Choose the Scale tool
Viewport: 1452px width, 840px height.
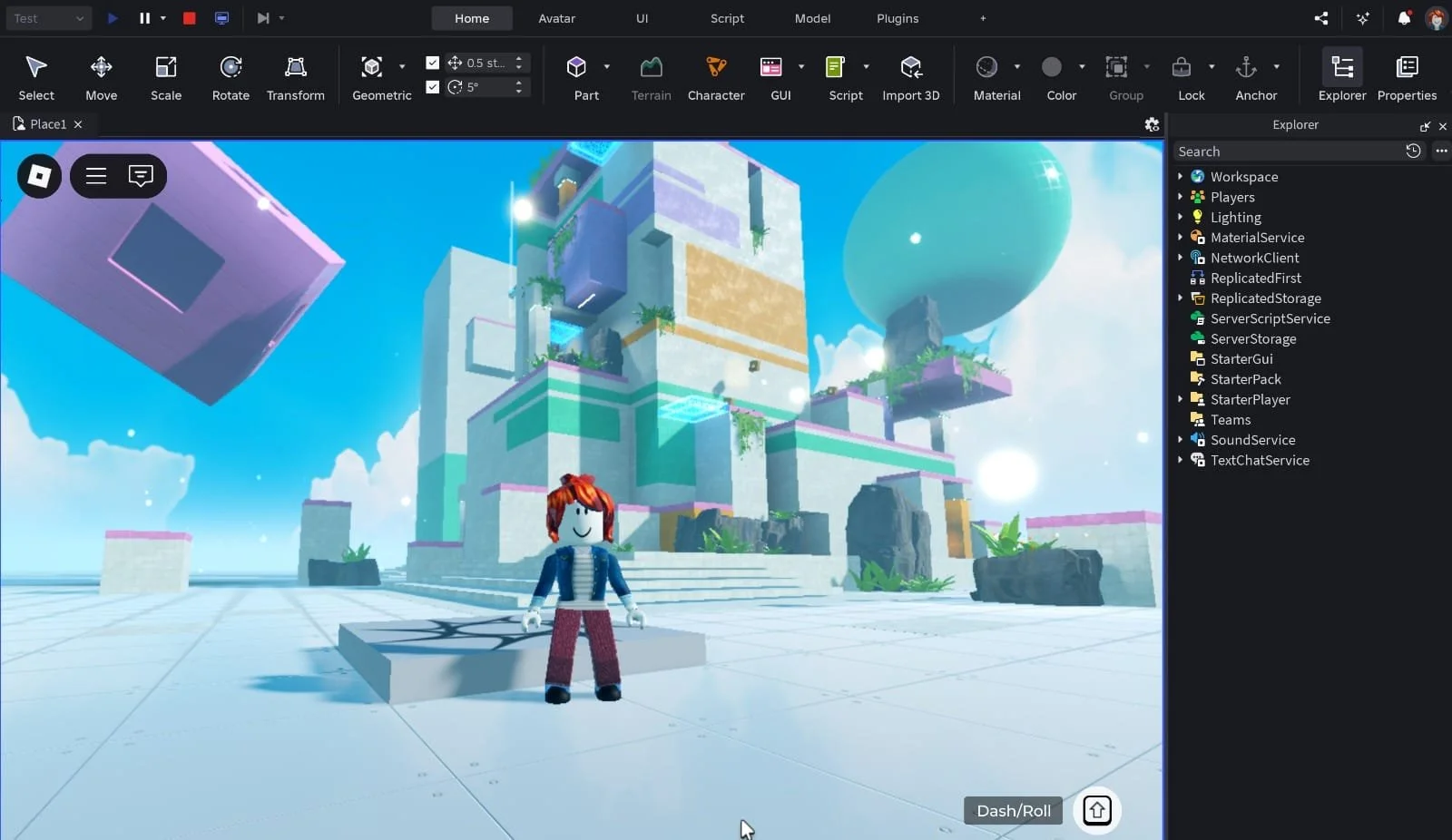tap(166, 78)
